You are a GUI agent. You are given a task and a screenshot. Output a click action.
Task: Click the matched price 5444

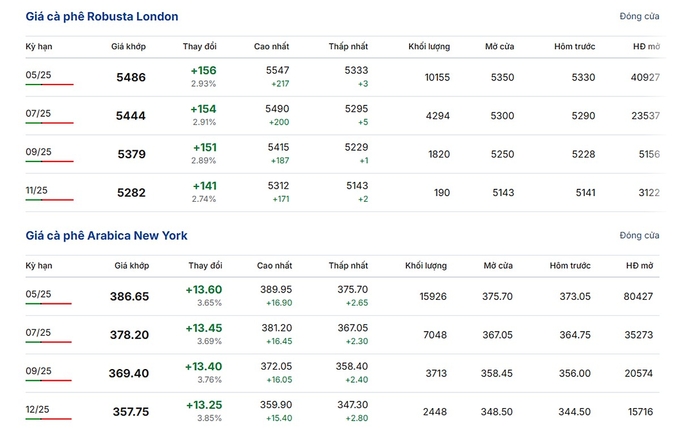click(131, 116)
